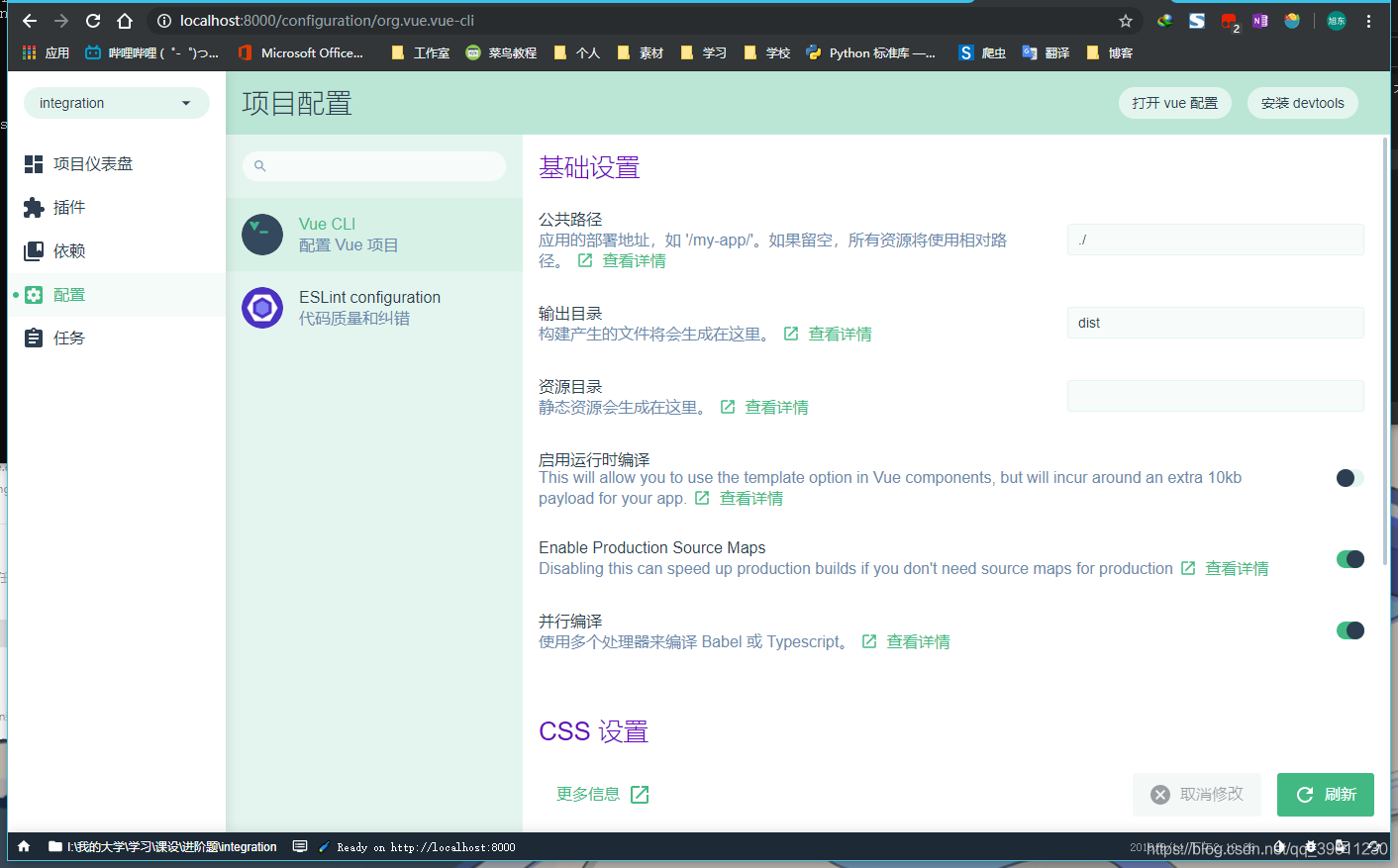Toggle the 并行编译 parallel switch
Image resolution: width=1398 pixels, height=868 pixels.
click(x=1350, y=630)
